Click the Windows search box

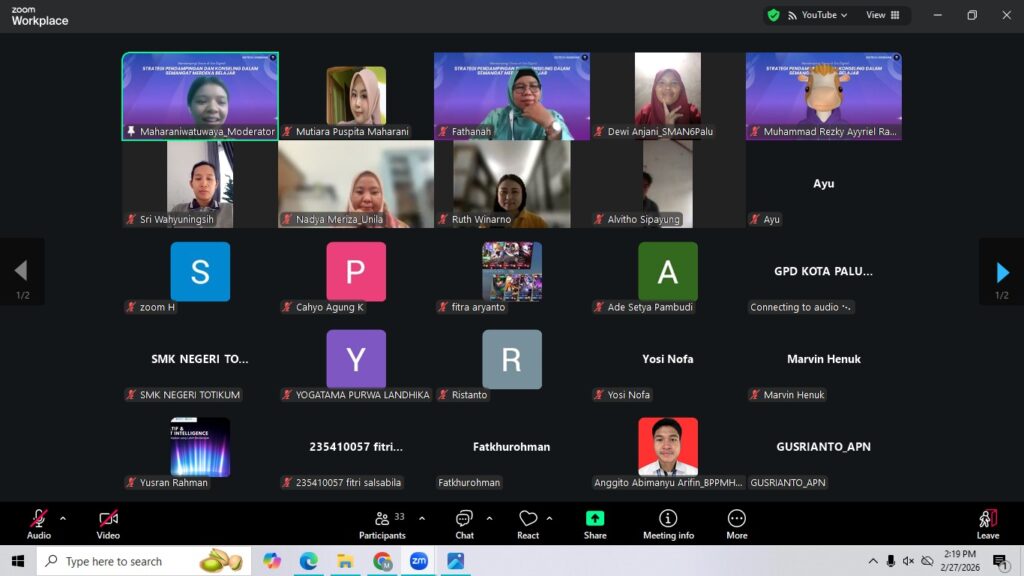pyautogui.click(x=130, y=561)
